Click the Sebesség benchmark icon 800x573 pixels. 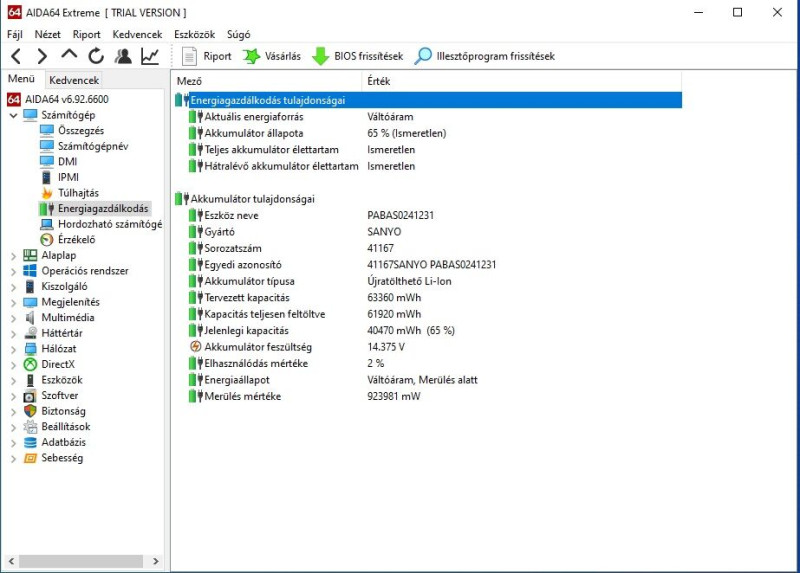pyautogui.click(x=31, y=458)
